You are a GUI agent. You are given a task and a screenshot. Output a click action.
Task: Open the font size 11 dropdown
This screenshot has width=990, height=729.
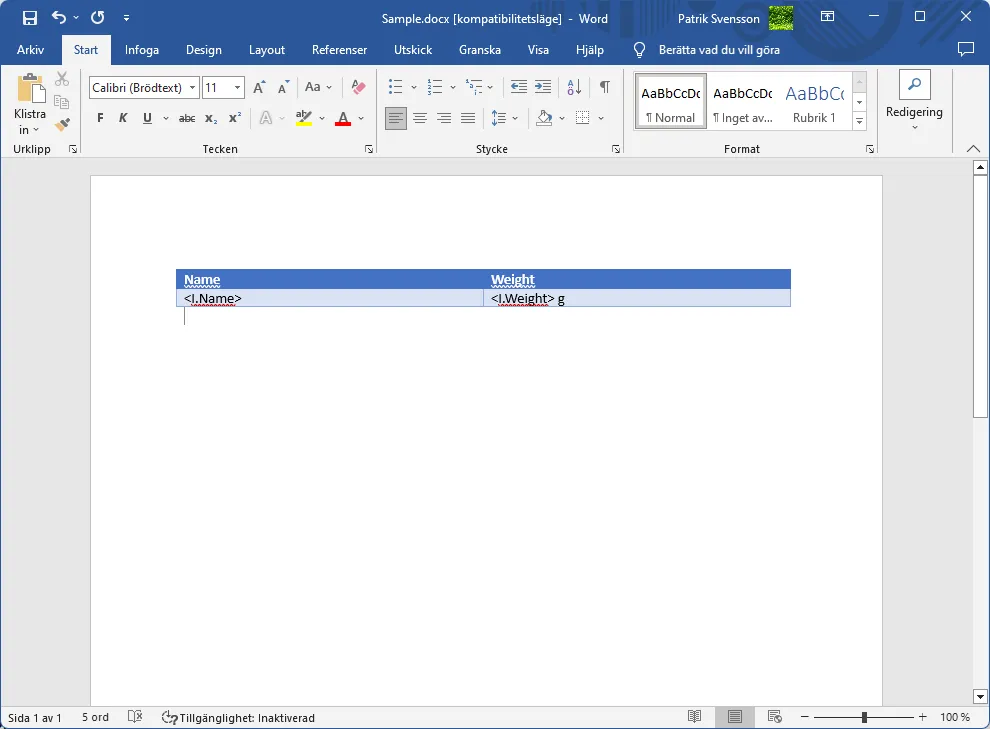[x=237, y=88]
